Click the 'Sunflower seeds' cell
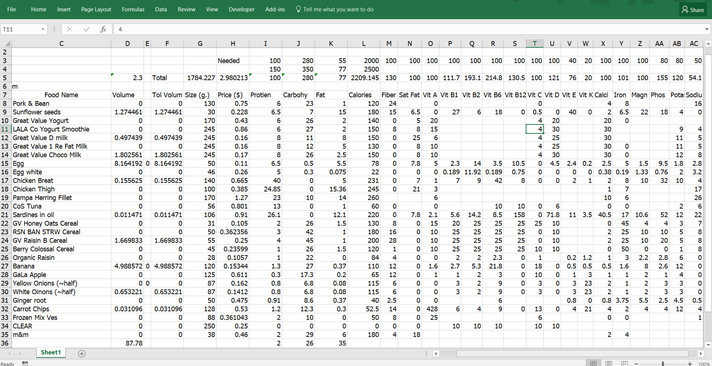Image resolution: width=712 pixels, height=366 pixels. [61, 112]
